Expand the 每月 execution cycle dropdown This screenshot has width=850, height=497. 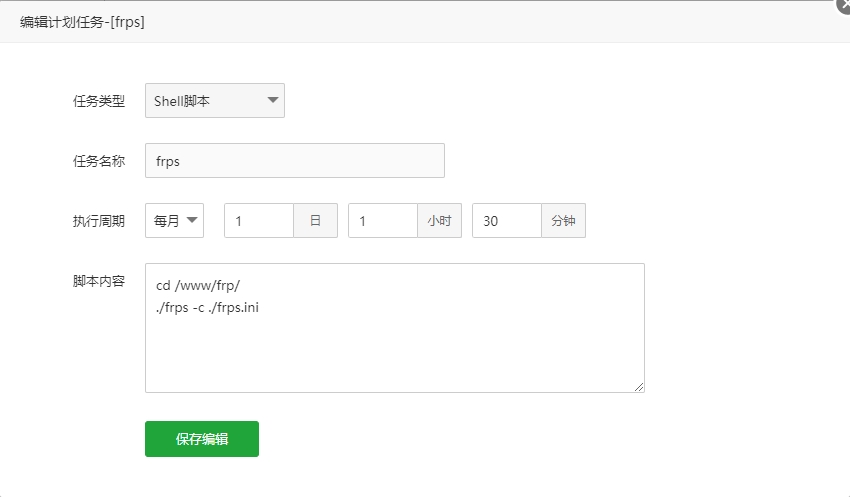[x=174, y=221]
